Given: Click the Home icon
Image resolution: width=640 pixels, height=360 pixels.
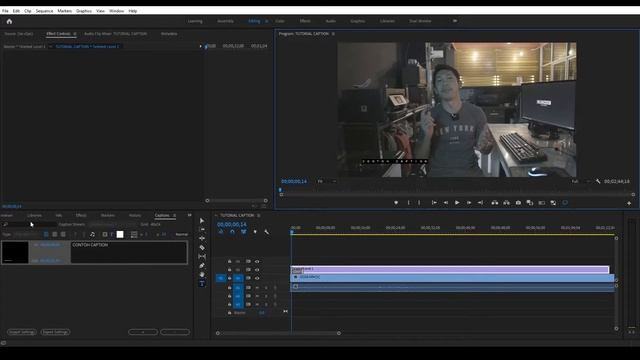Looking at the screenshot, I should [x=9, y=21].
